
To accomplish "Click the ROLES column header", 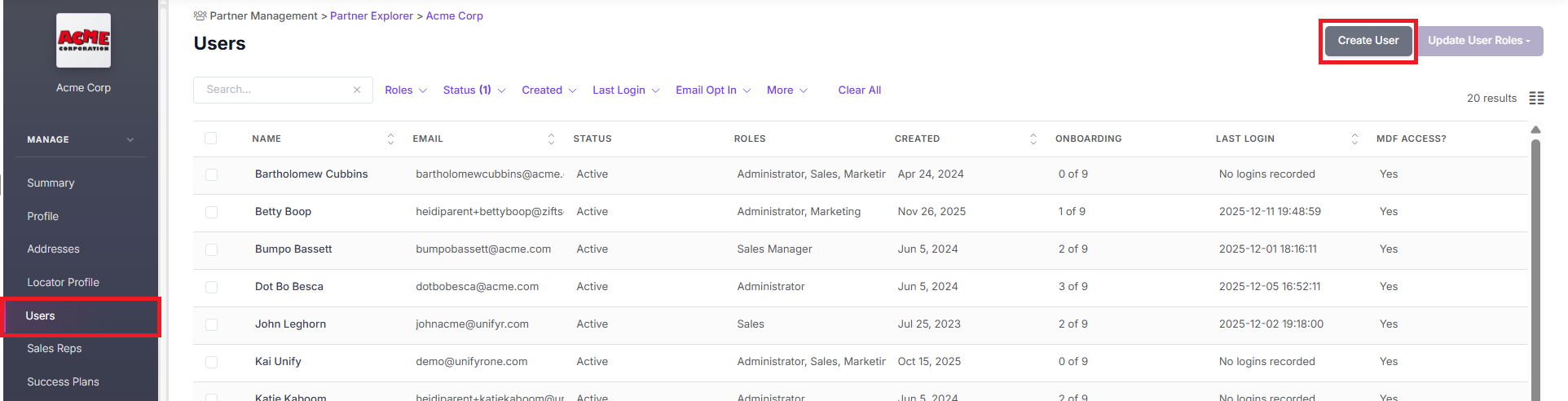I will tap(750, 139).
